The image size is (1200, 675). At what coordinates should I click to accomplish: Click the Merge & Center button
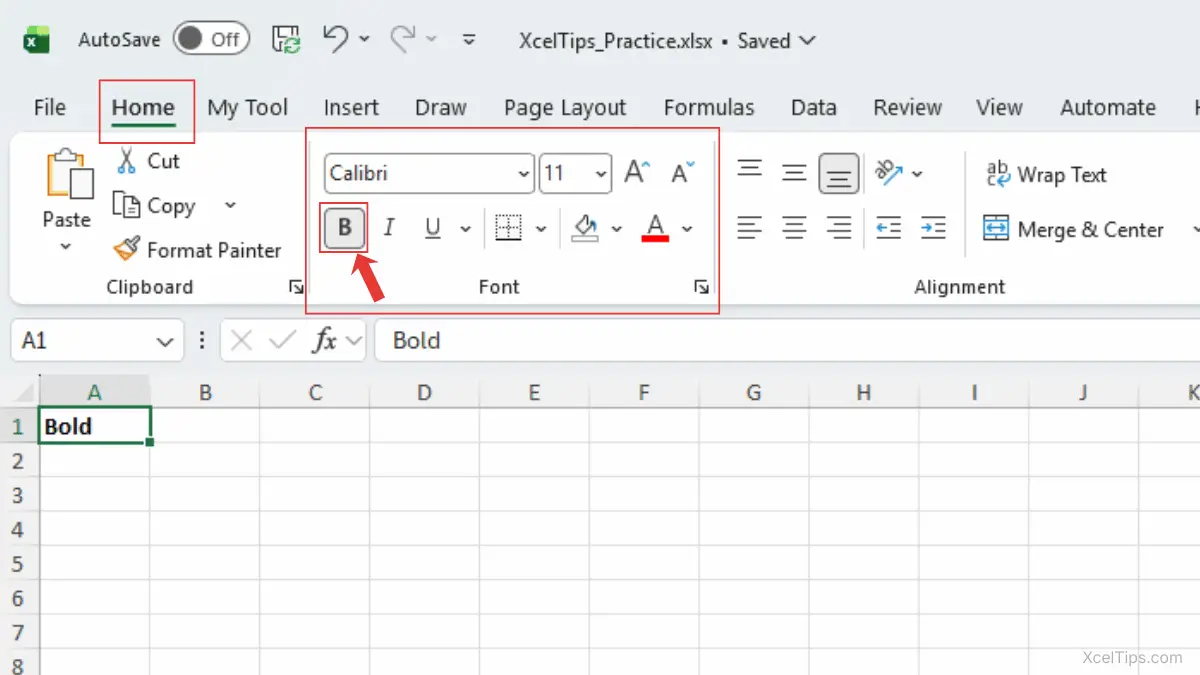(x=1074, y=229)
